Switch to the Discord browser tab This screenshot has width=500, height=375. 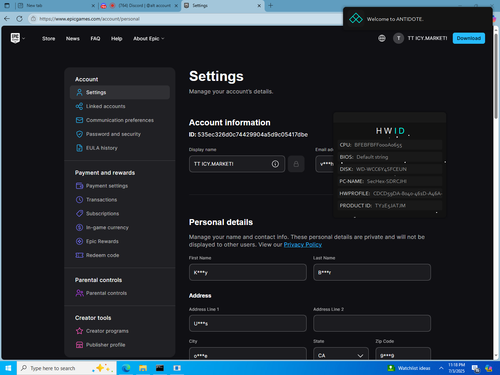click(x=140, y=6)
